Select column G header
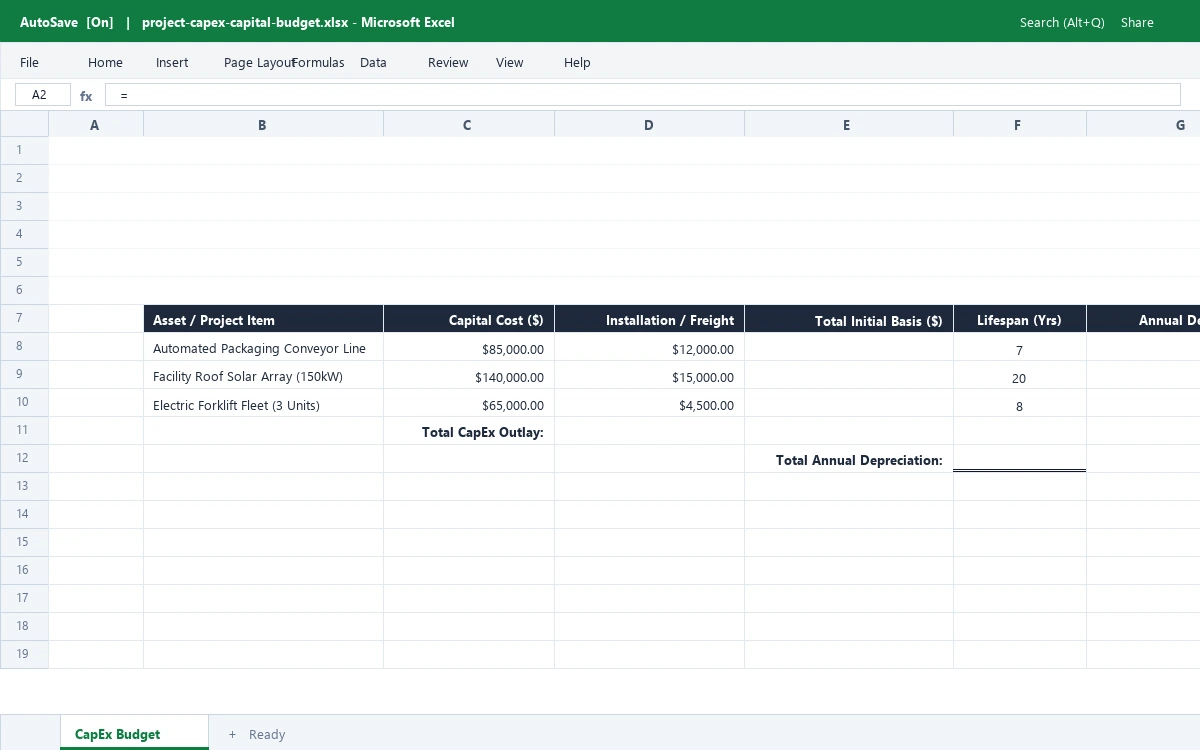The height and width of the screenshot is (750, 1200). [x=1143, y=124]
